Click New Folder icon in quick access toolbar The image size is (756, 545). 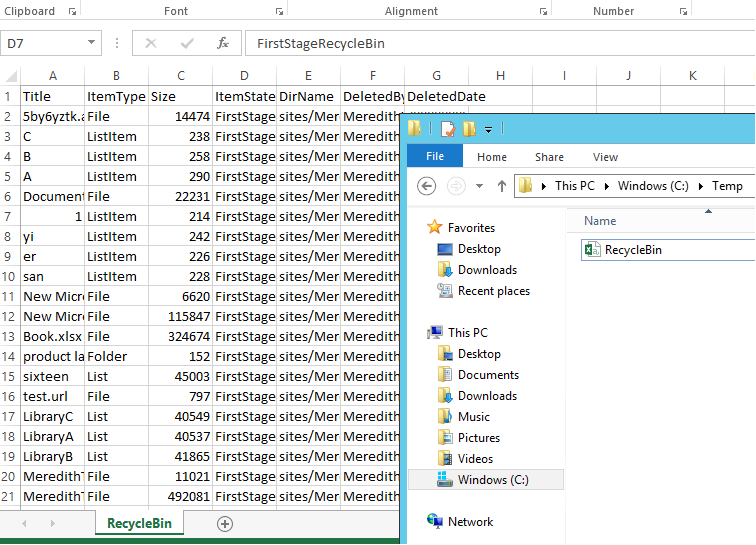point(470,129)
